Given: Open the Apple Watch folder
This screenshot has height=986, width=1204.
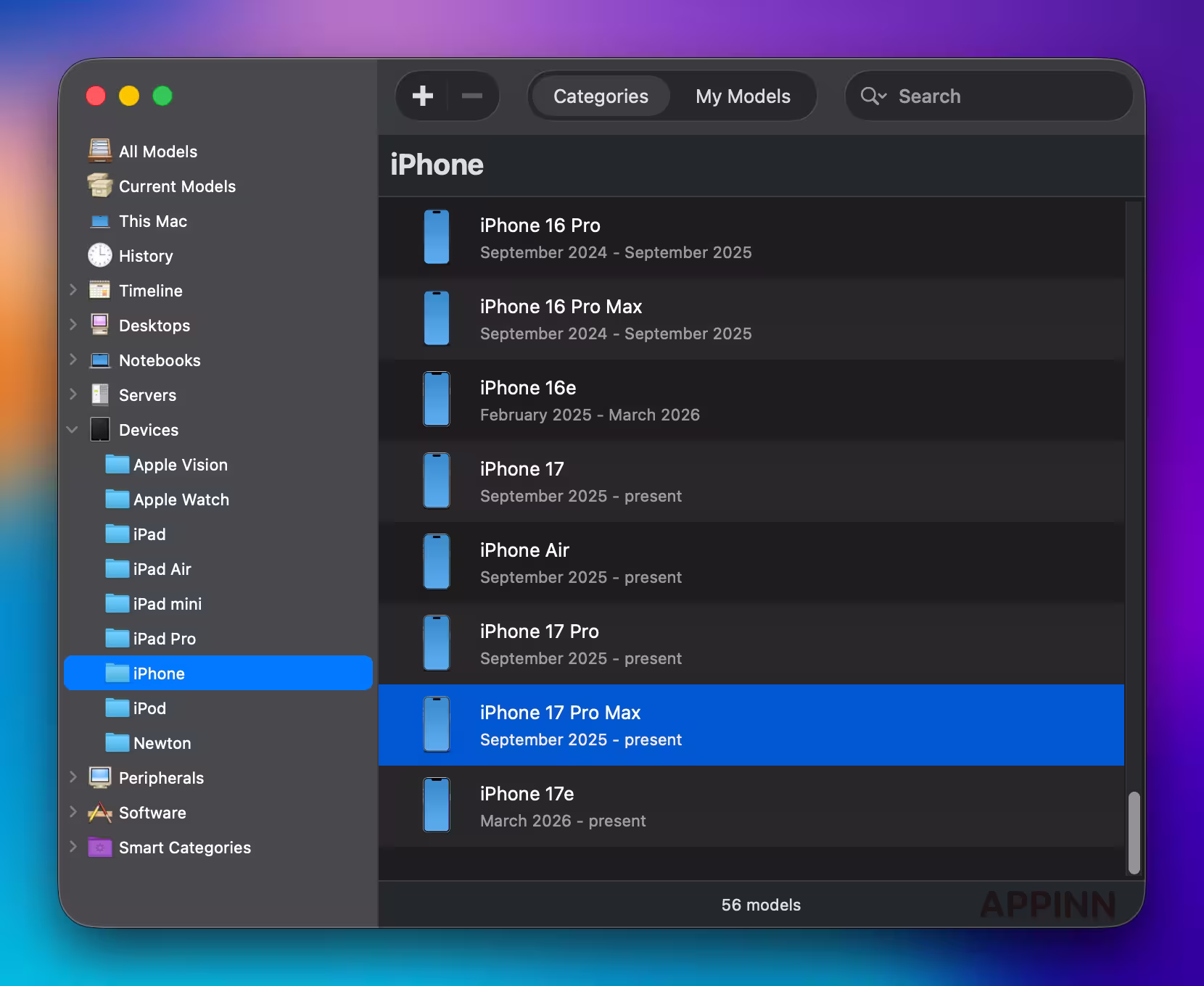Looking at the screenshot, I should tap(181, 500).
